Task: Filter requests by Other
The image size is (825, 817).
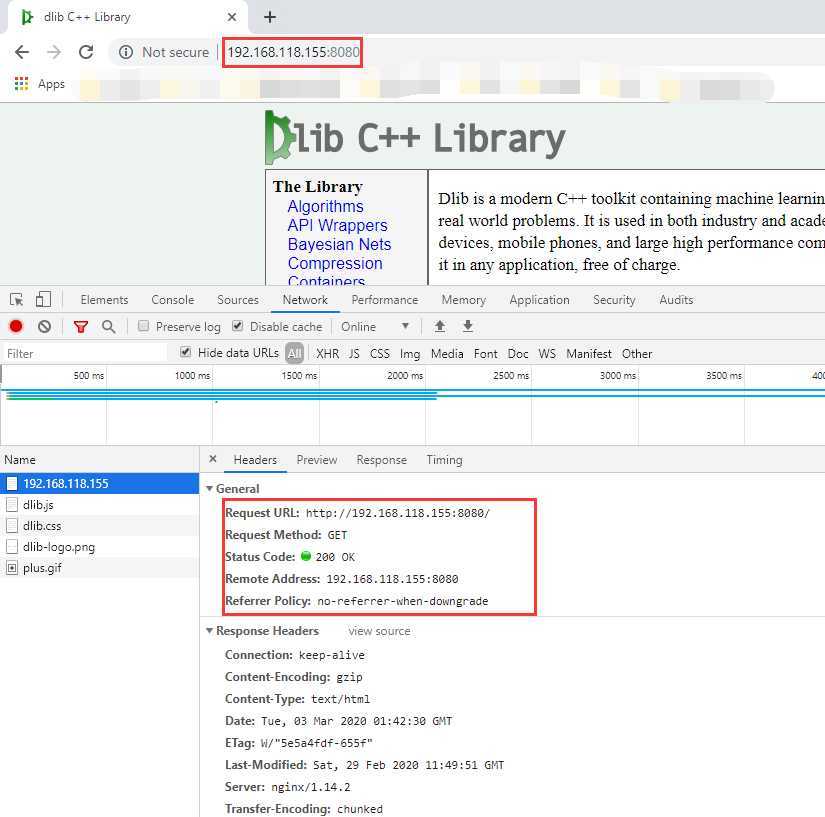Action: pyautogui.click(x=637, y=354)
